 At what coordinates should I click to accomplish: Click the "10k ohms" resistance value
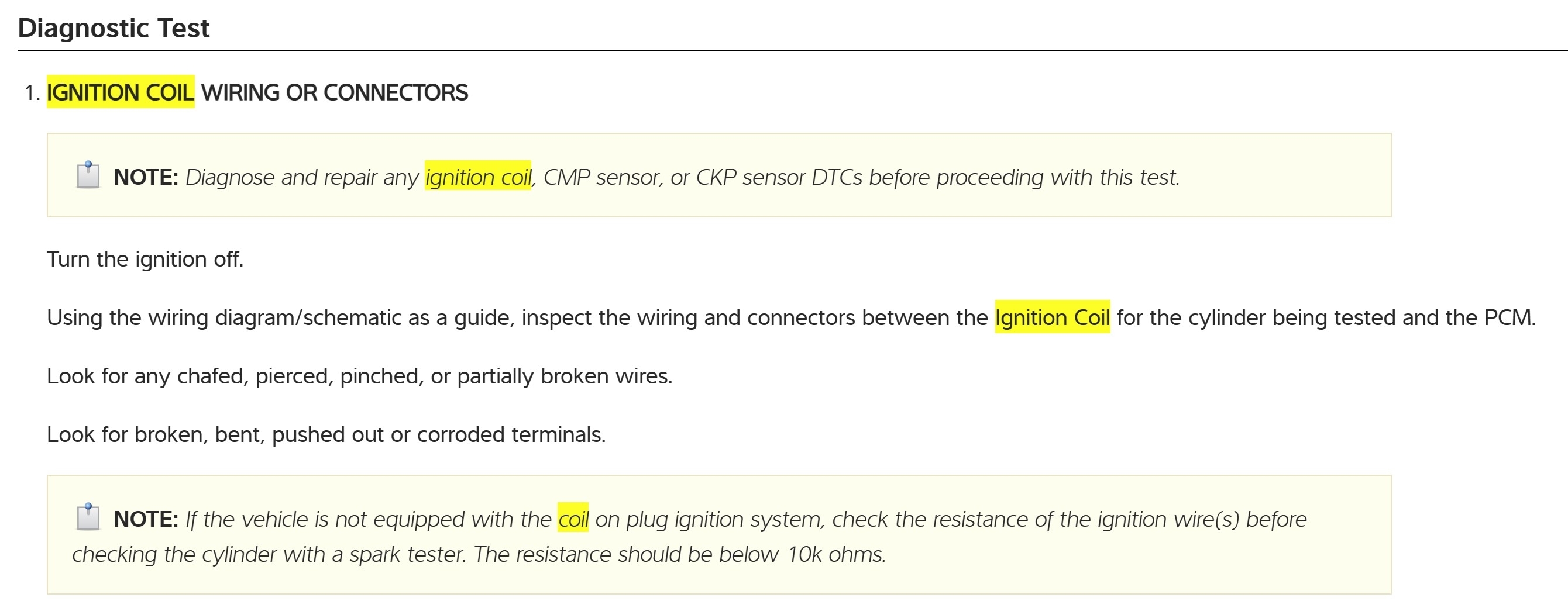(x=835, y=554)
